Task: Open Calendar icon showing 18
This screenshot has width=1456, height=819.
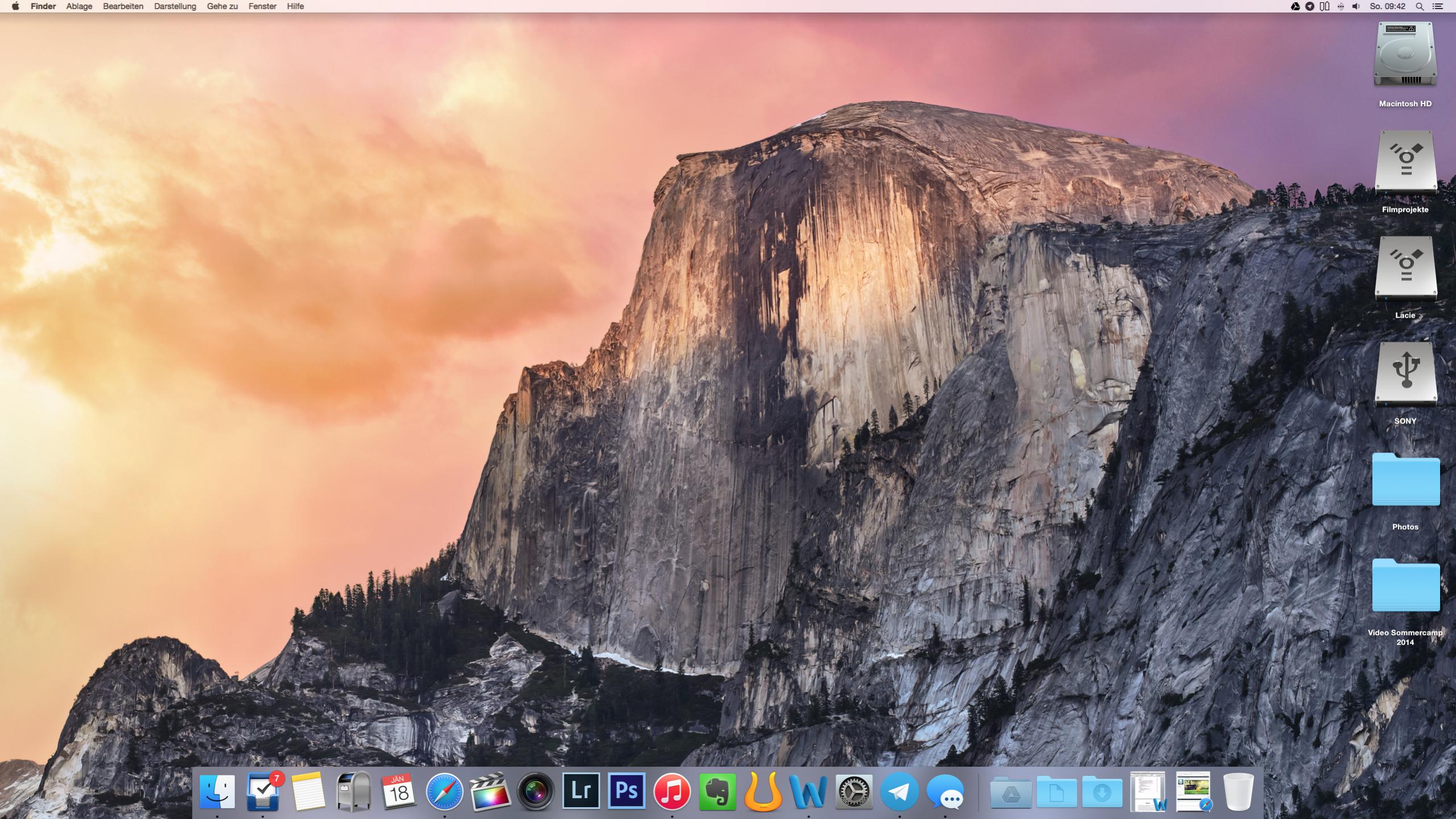Action: 399,791
